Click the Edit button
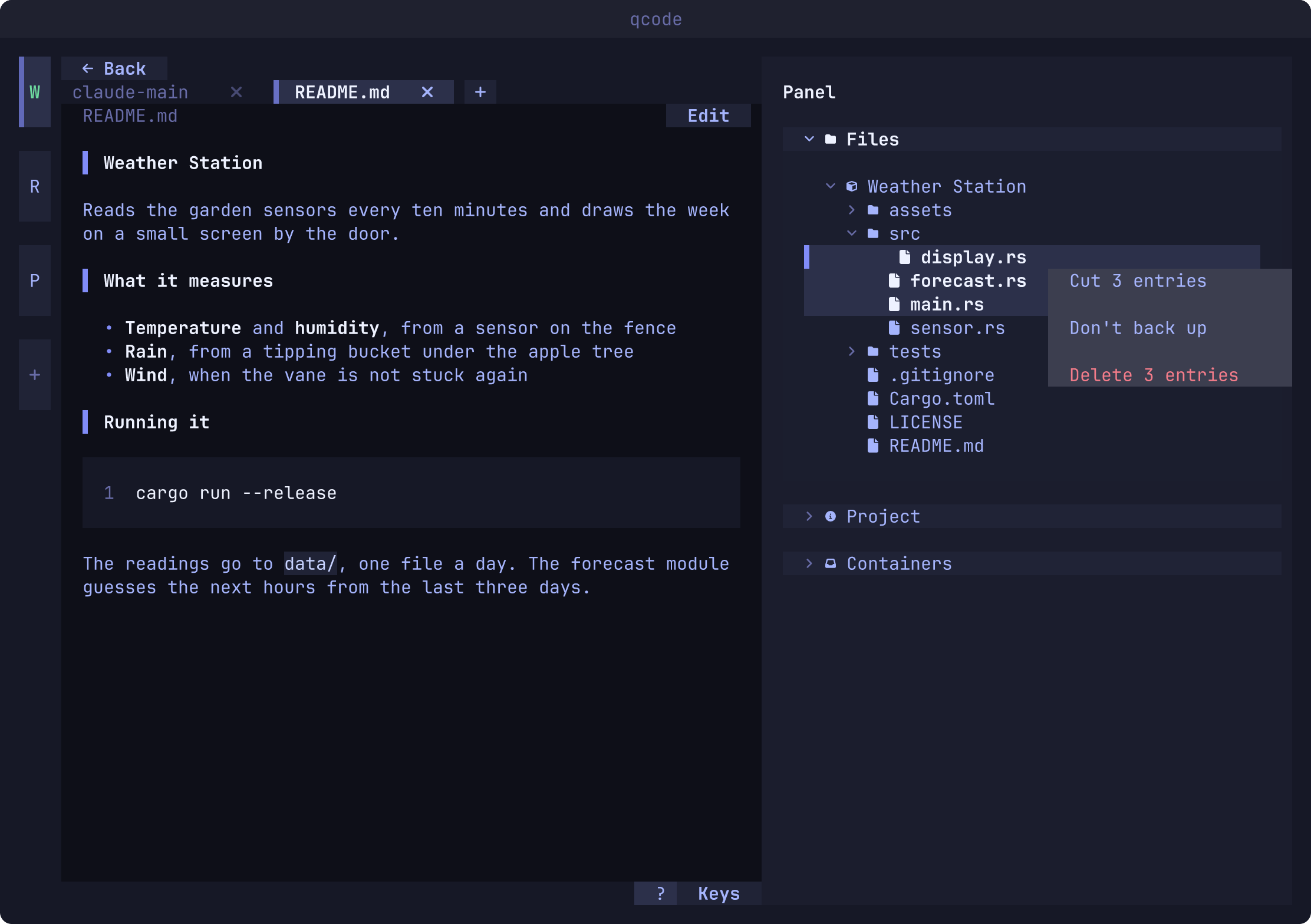The image size is (1311, 924). pyautogui.click(x=709, y=115)
